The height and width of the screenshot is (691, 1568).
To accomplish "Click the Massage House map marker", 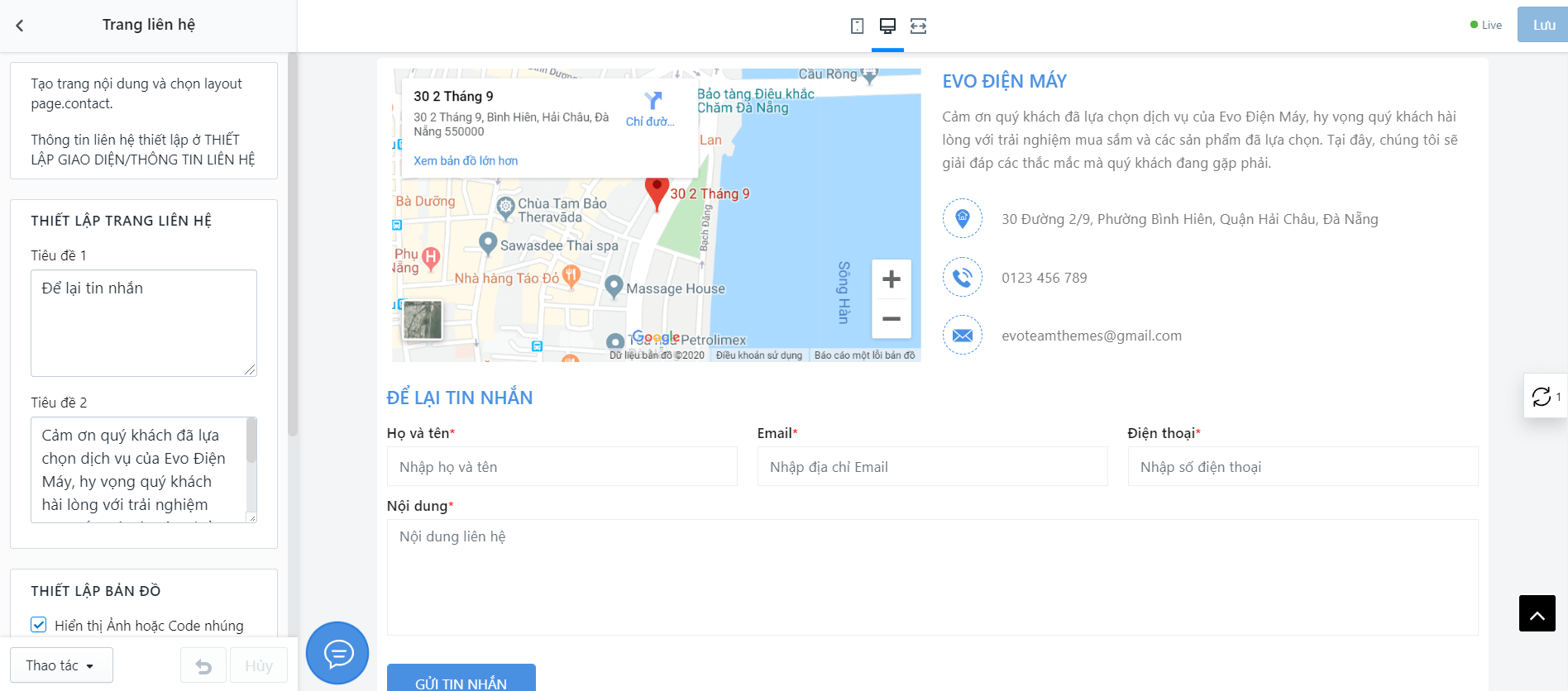I will [x=614, y=286].
